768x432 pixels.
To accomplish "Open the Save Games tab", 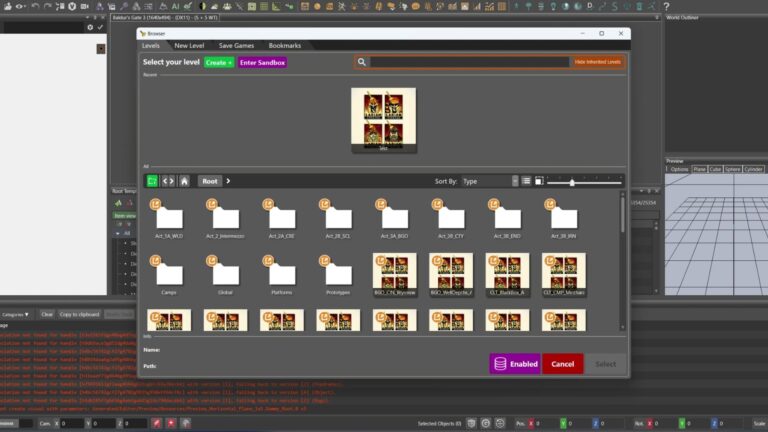I will tap(236, 46).
